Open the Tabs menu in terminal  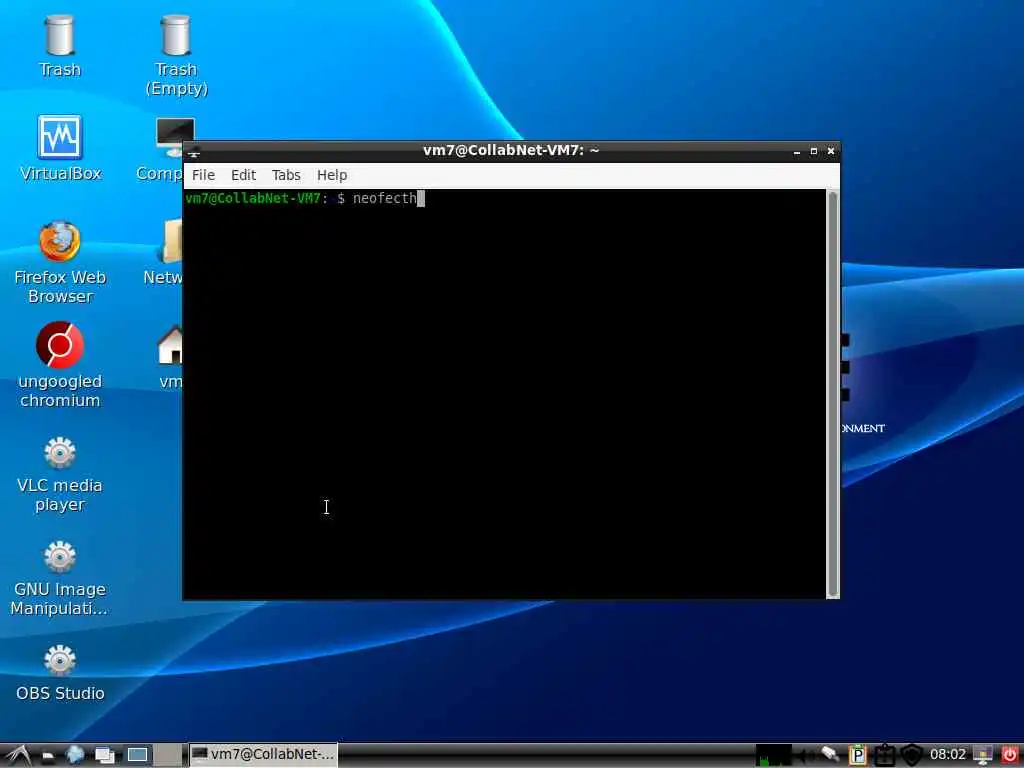(x=286, y=175)
